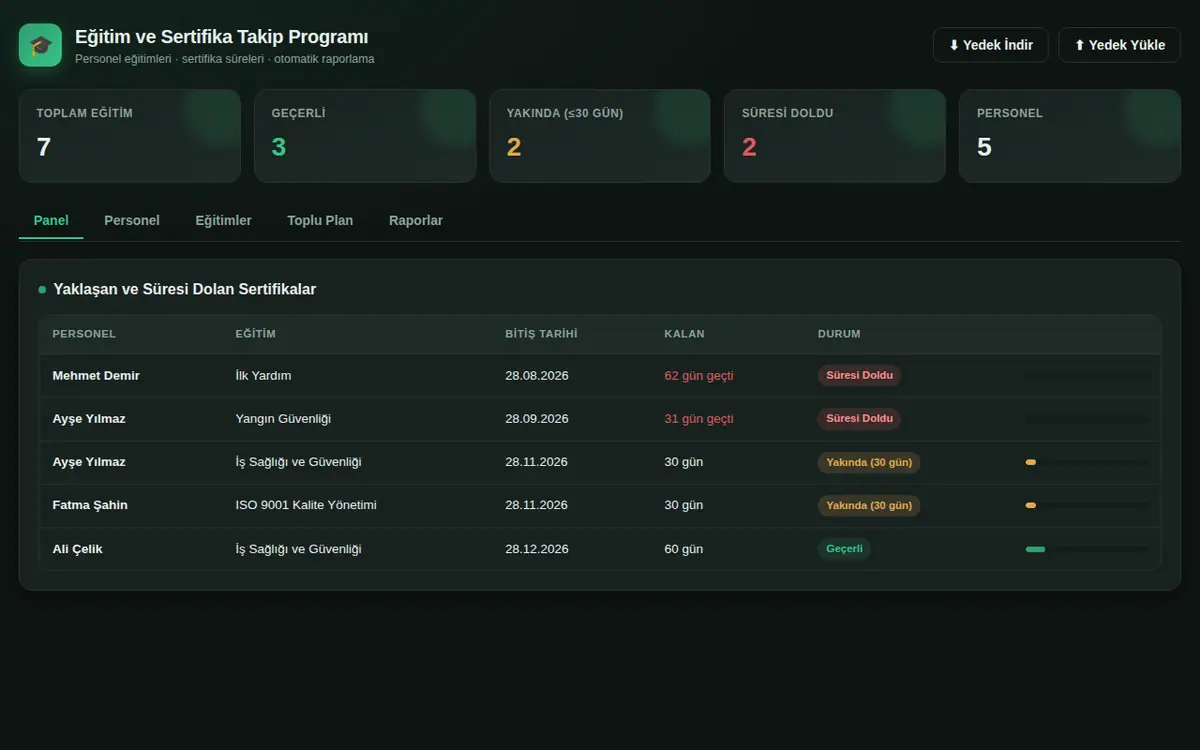1200x750 pixels.
Task: Click the date 28.09.2026
Action: tap(537, 419)
